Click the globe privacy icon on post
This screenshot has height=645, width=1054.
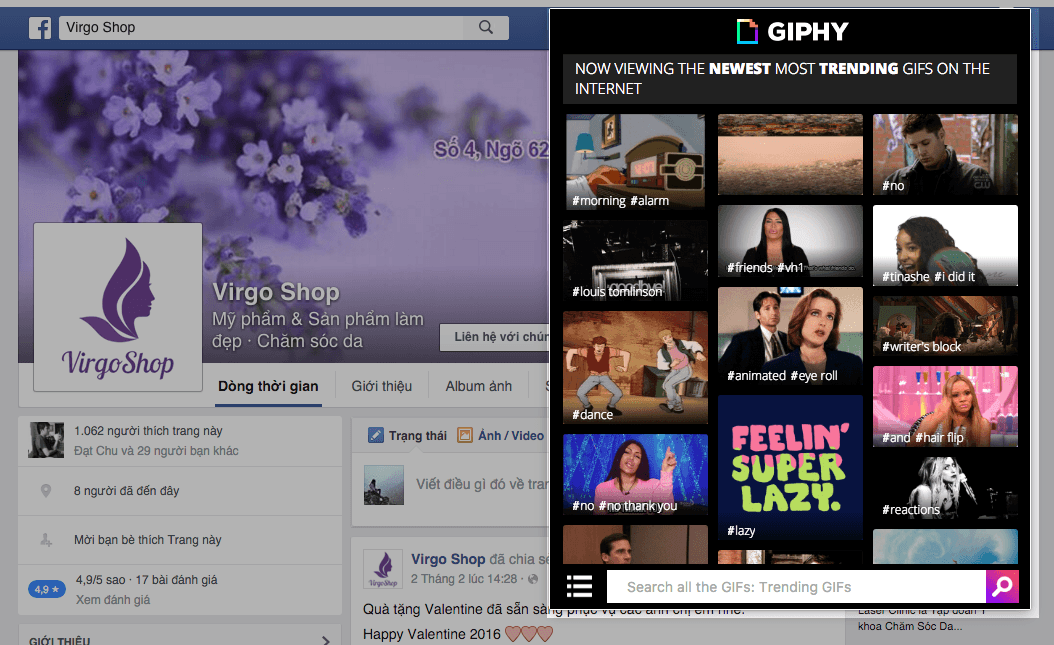click(x=532, y=578)
